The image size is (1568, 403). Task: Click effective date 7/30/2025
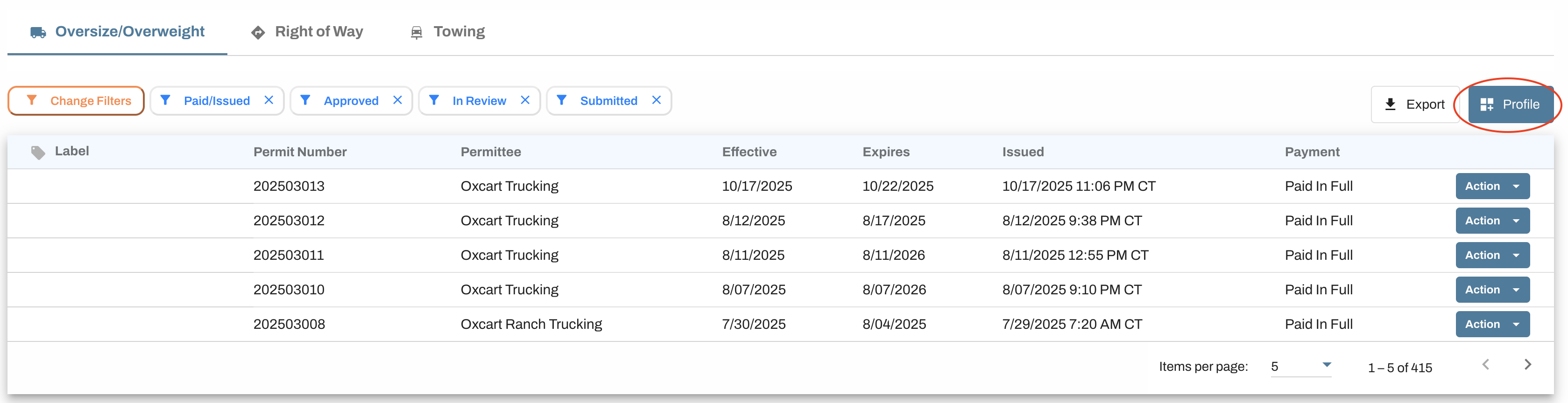coord(754,325)
